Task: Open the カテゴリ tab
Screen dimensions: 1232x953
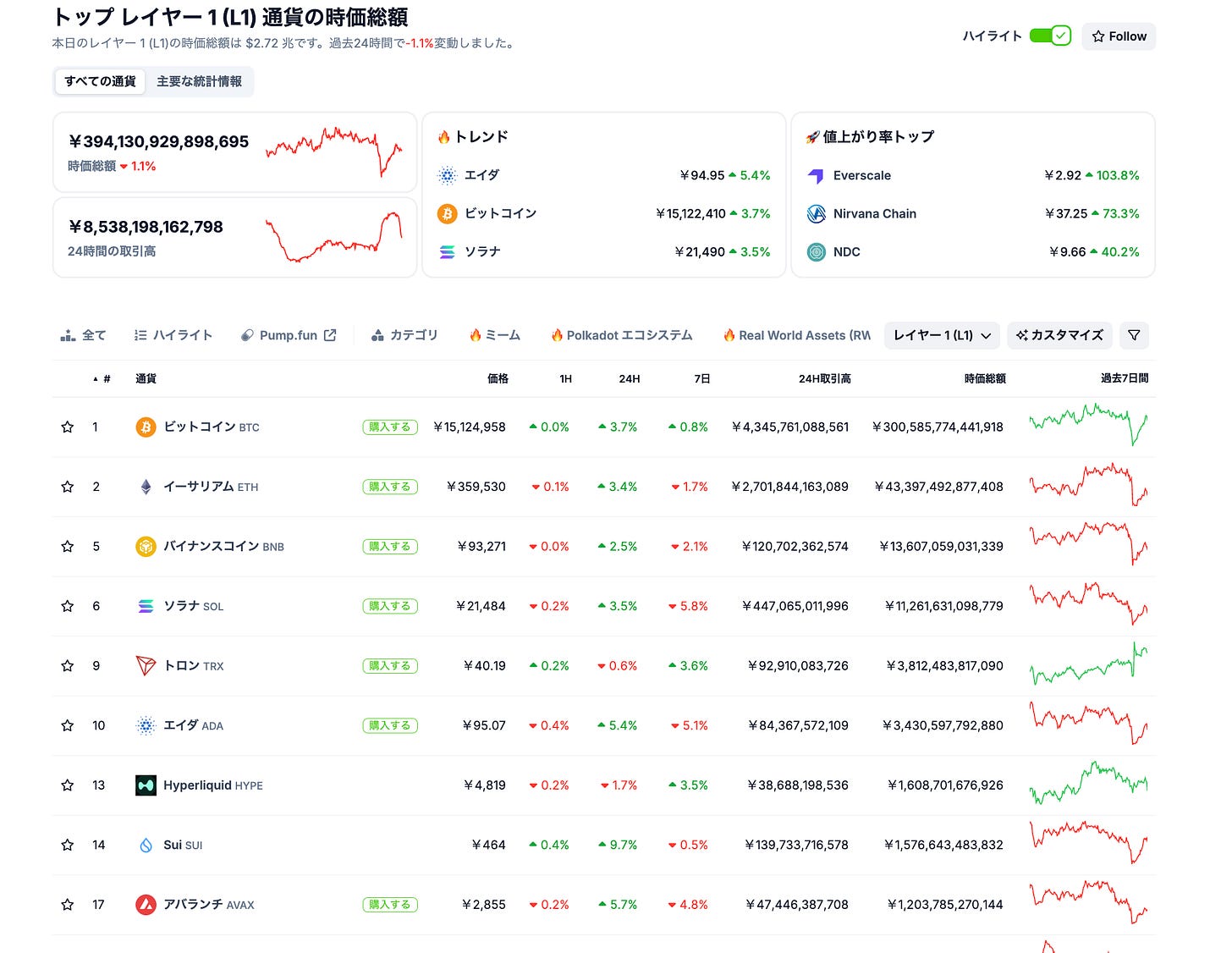Action: 404,335
